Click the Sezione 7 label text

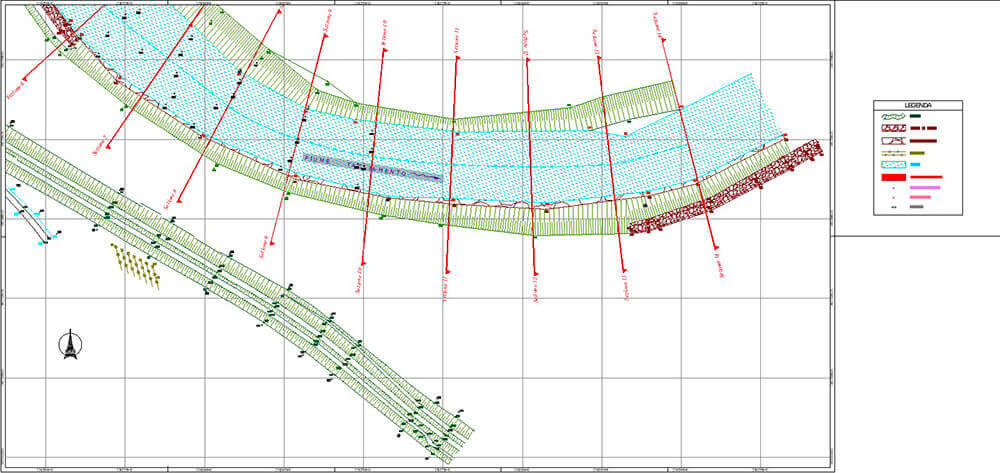[x=99, y=145]
